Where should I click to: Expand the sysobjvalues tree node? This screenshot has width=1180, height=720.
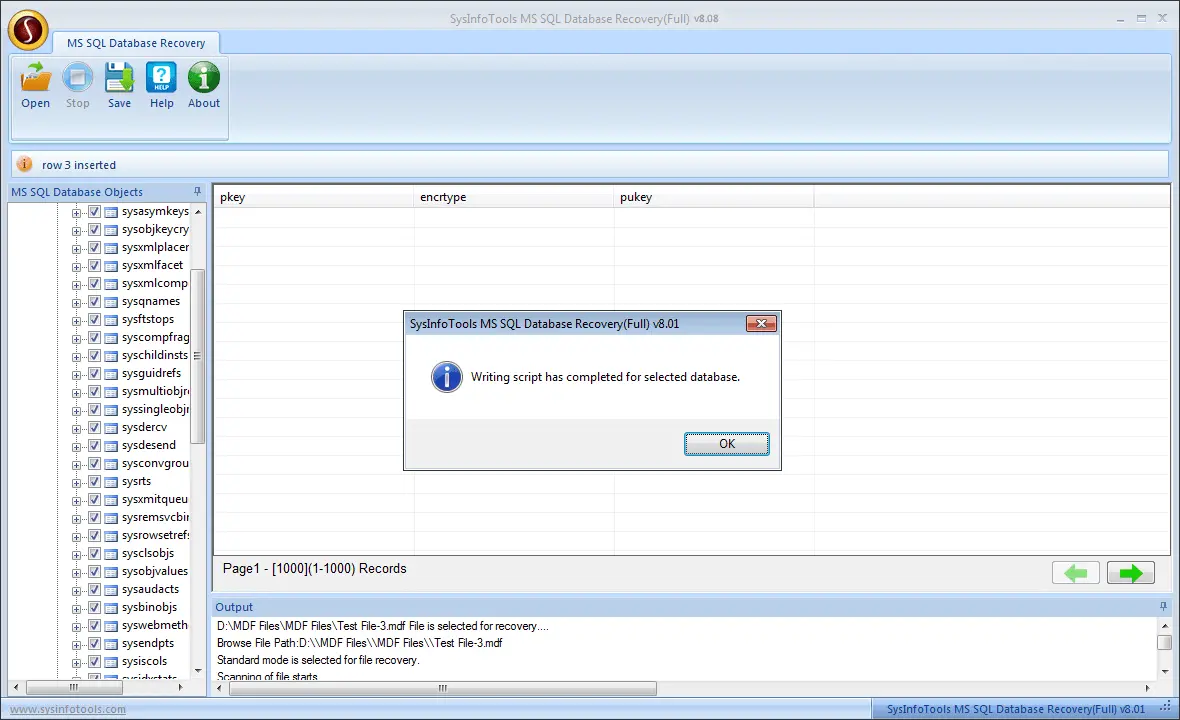click(x=76, y=573)
